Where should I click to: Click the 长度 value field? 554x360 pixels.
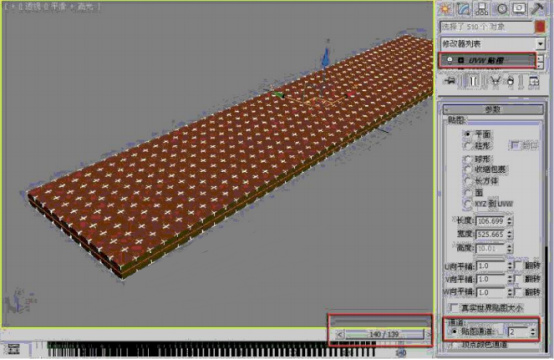pos(490,221)
